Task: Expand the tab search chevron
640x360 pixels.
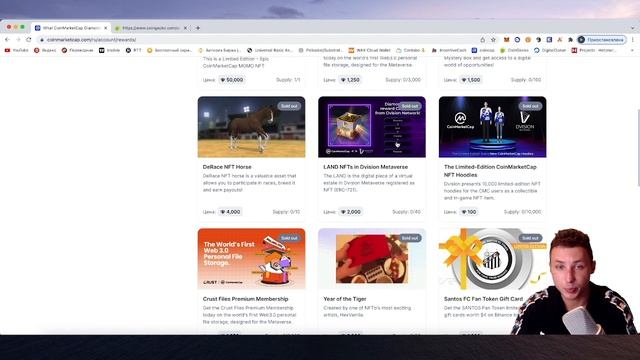Action: [x=633, y=28]
